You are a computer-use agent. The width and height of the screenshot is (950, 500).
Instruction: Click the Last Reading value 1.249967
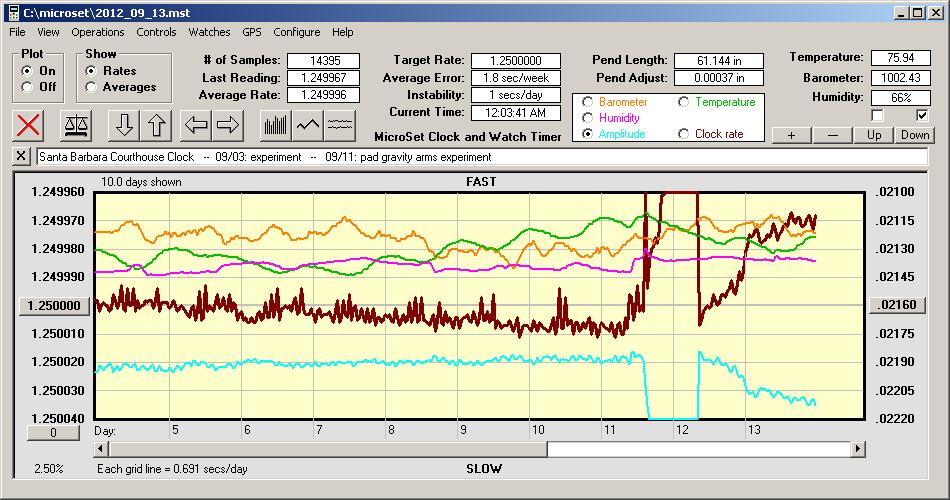[324, 78]
